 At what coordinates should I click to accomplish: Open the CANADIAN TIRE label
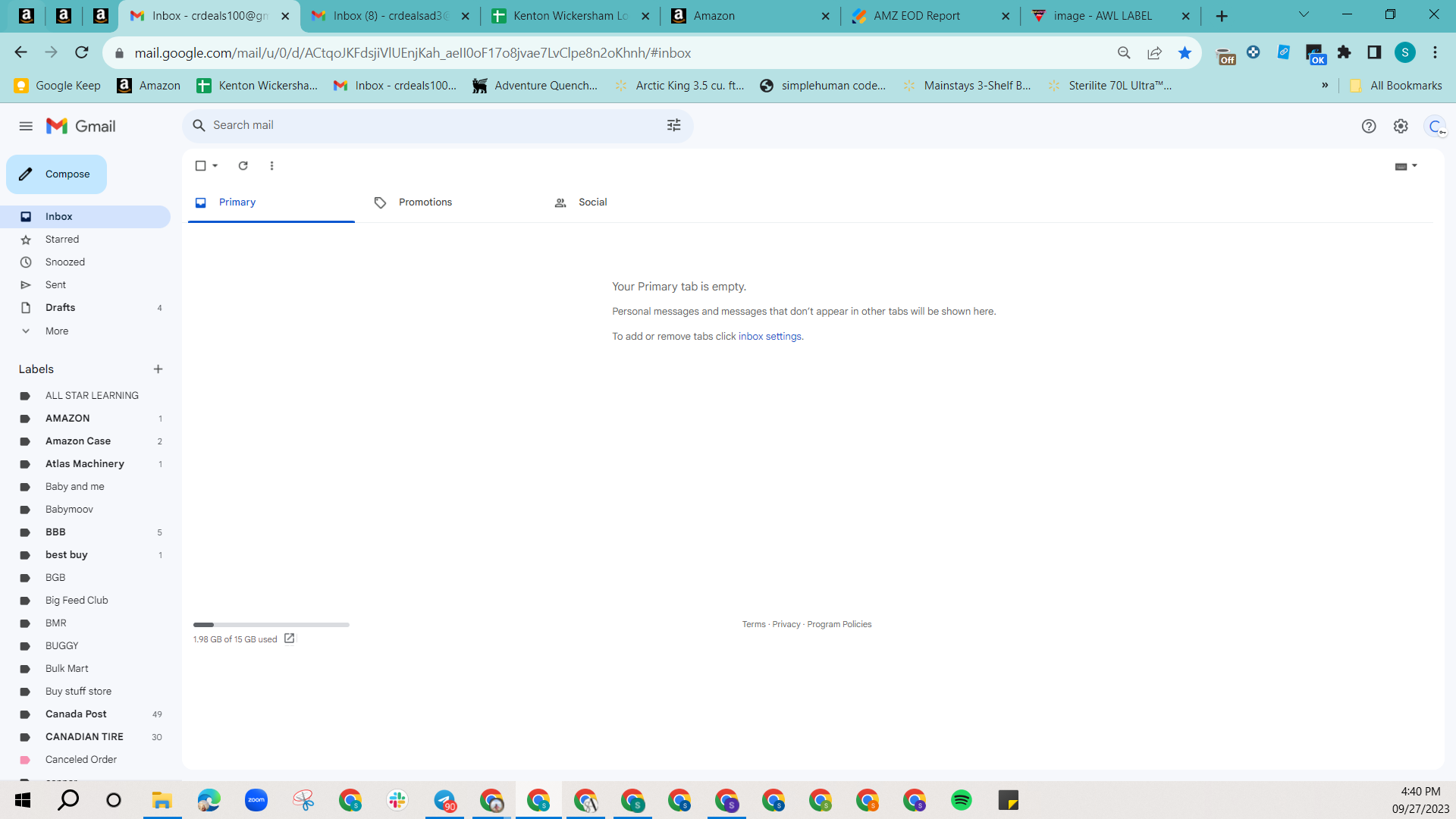(86, 737)
